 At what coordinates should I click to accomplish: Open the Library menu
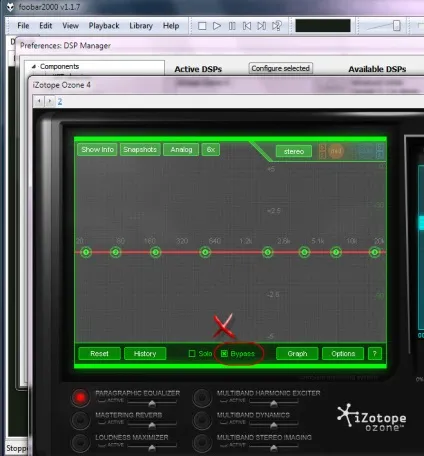[141, 26]
